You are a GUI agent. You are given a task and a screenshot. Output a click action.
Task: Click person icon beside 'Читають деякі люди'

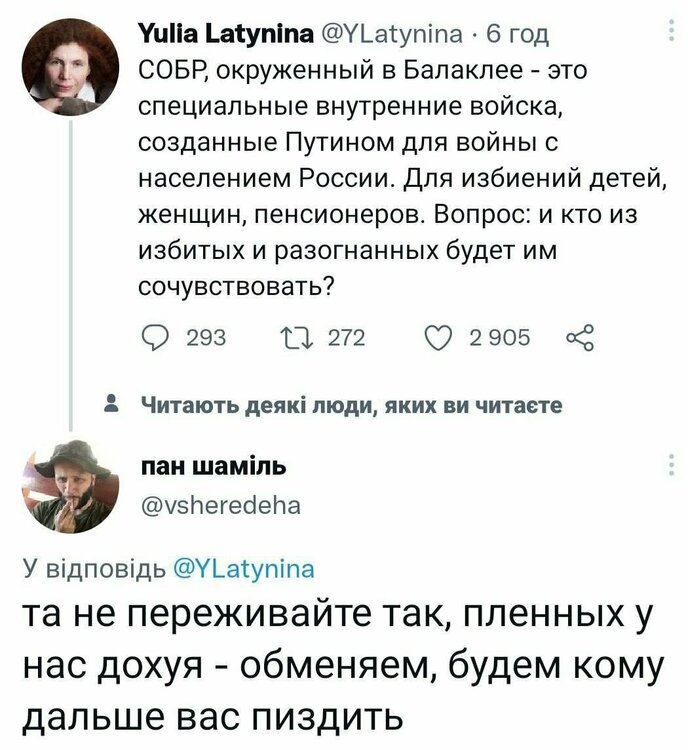(112, 405)
